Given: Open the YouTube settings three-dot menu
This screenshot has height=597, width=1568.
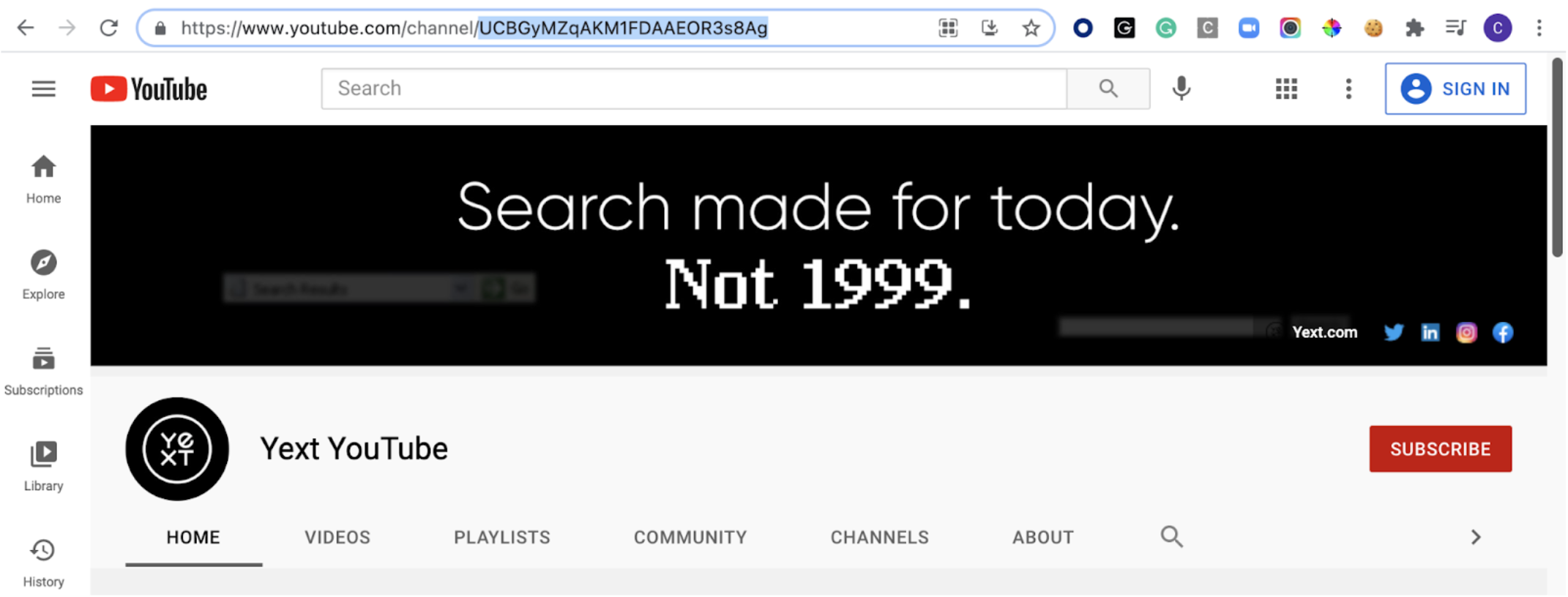Looking at the screenshot, I should pos(1348,89).
